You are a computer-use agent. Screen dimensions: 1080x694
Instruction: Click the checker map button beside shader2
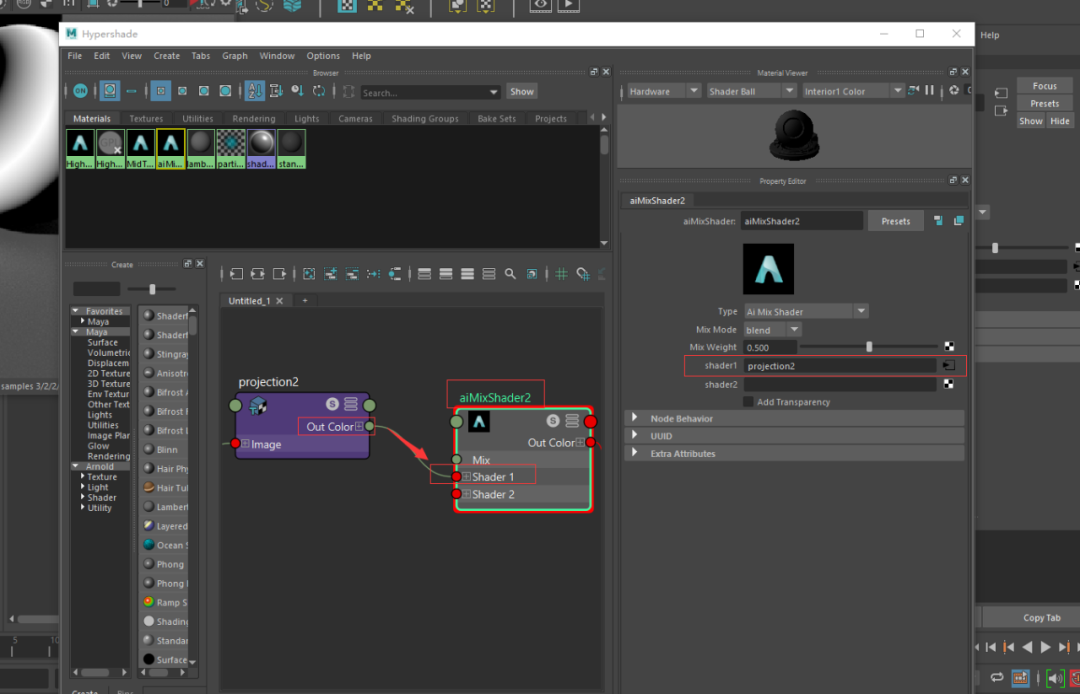click(949, 384)
